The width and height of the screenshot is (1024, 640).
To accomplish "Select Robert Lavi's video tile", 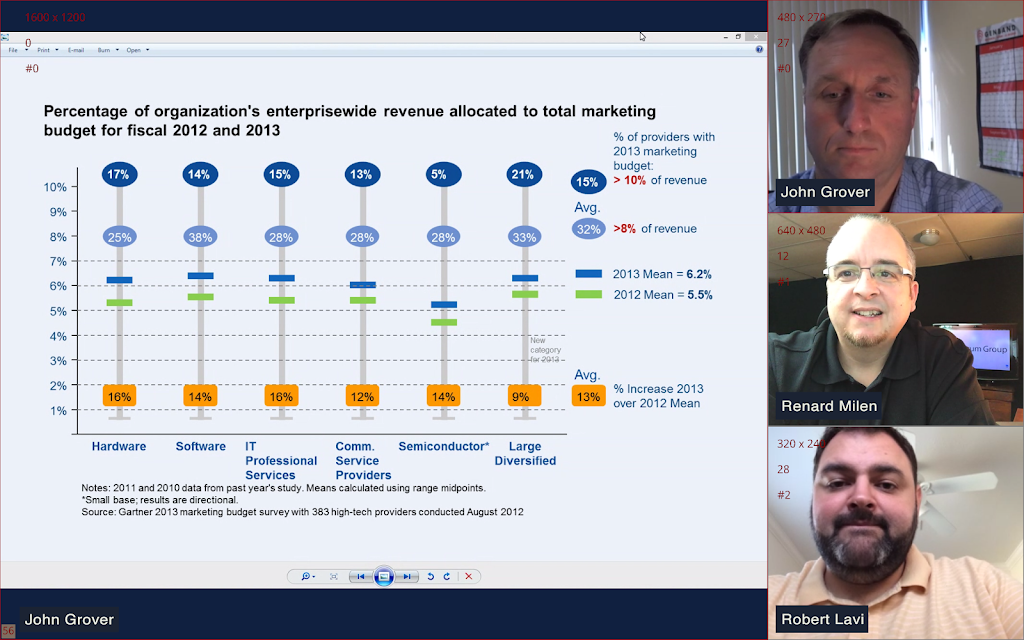I will [896, 533].
